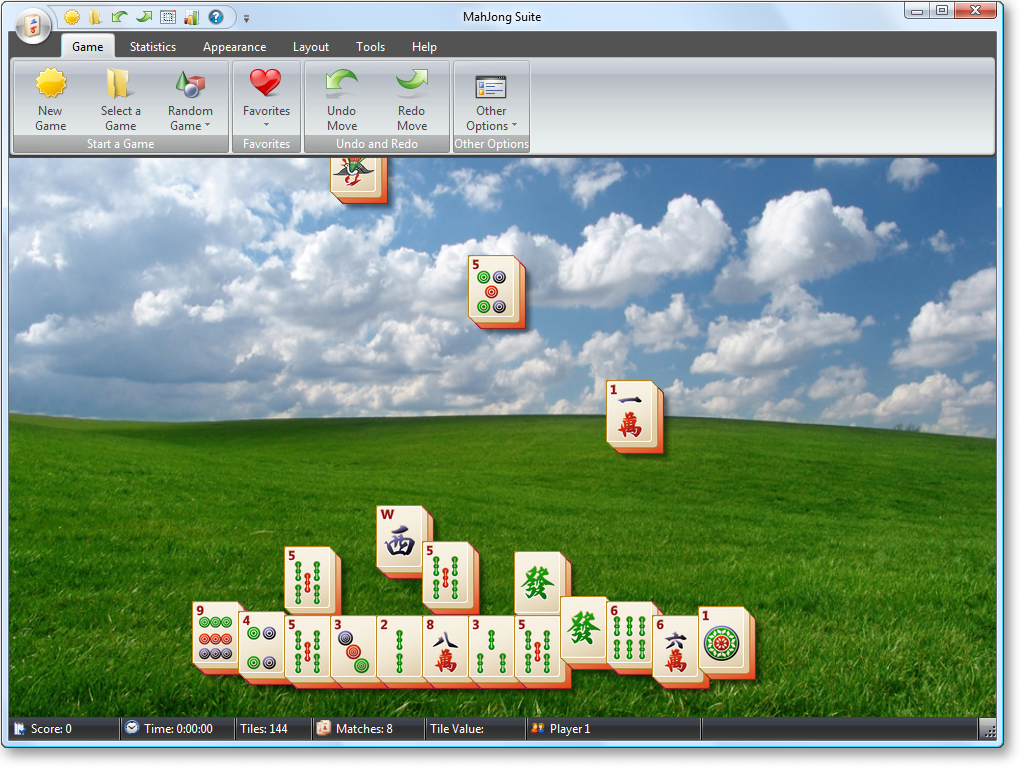Open the Favorites dropdown

[x=266, y=110]
